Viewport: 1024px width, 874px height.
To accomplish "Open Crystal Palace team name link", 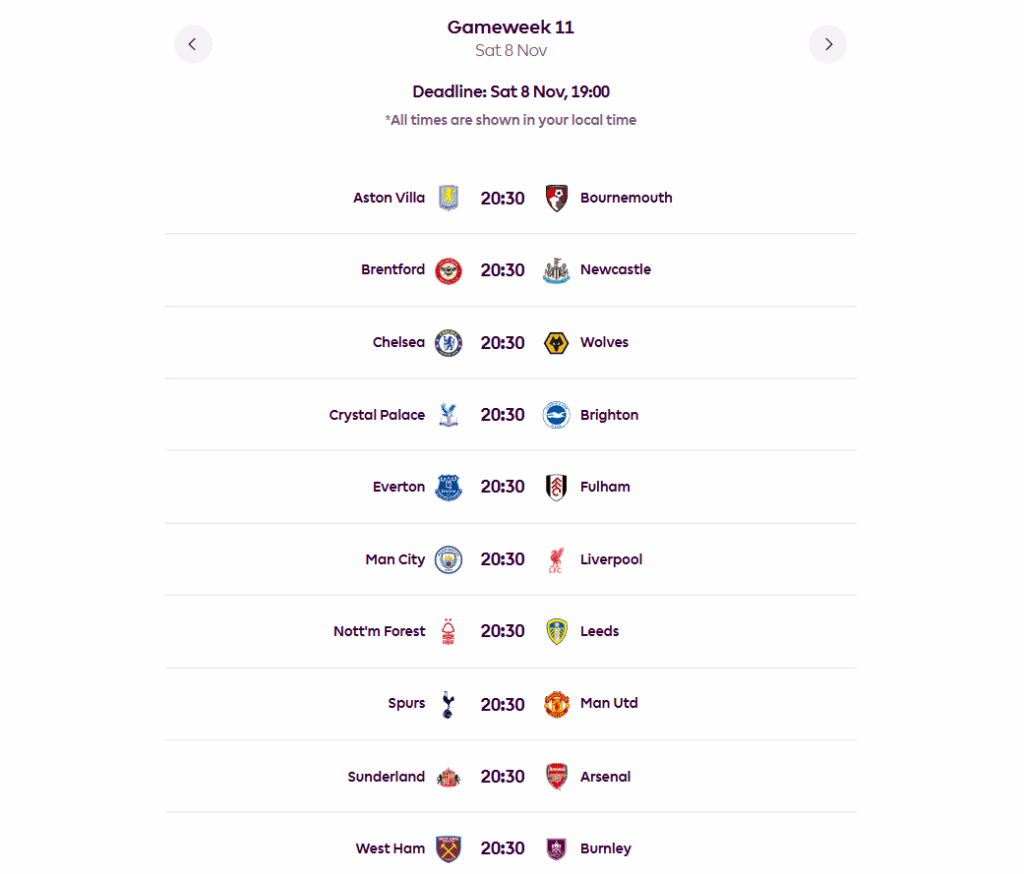I will 377,415.
